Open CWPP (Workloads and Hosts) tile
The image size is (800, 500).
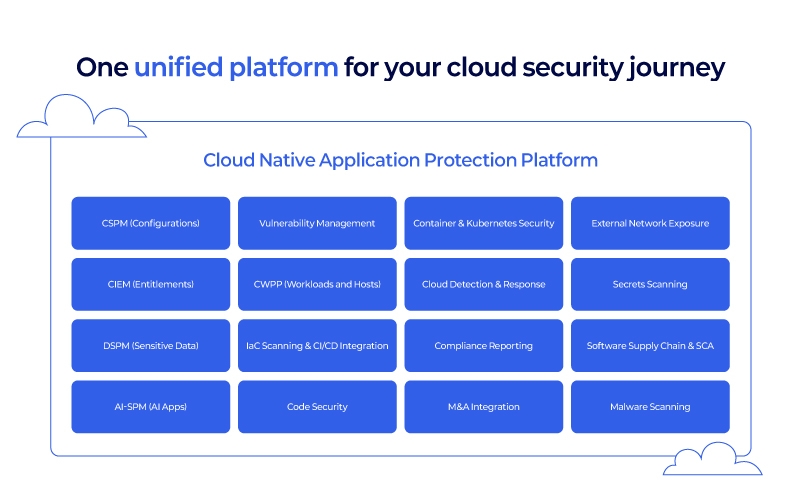[x=317, y=284]
